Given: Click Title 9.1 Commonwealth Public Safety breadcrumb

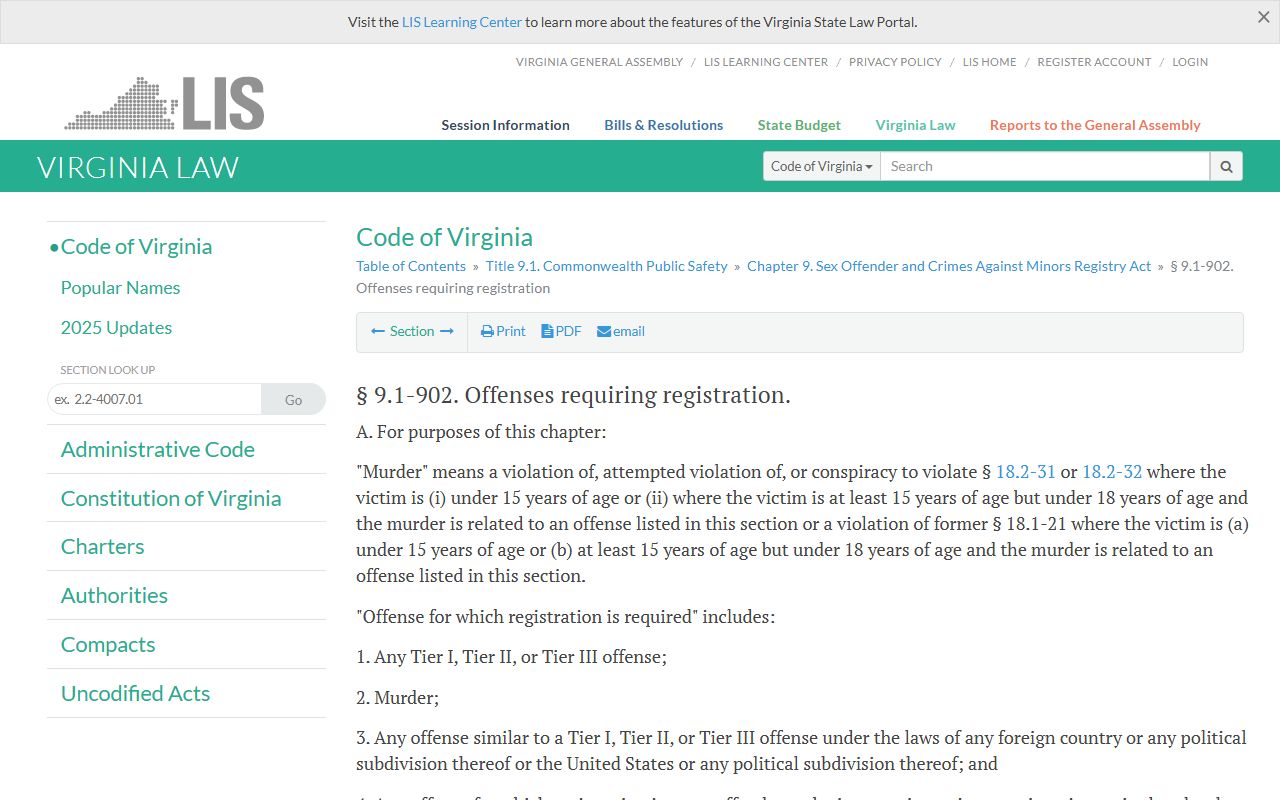Looking at the screenshot, I should point(606,266).
